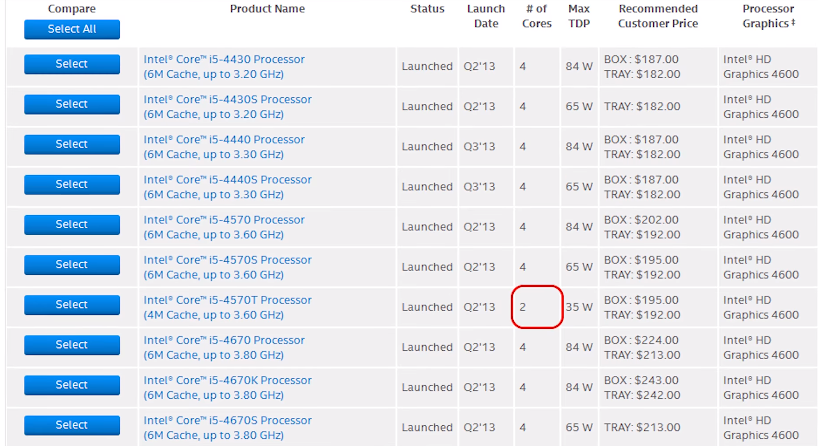Image resolution: width=818 pixels, height=446 pixels.
Task: Click the BOX : $202.00 price cell
Action: [x=642, y=220]
